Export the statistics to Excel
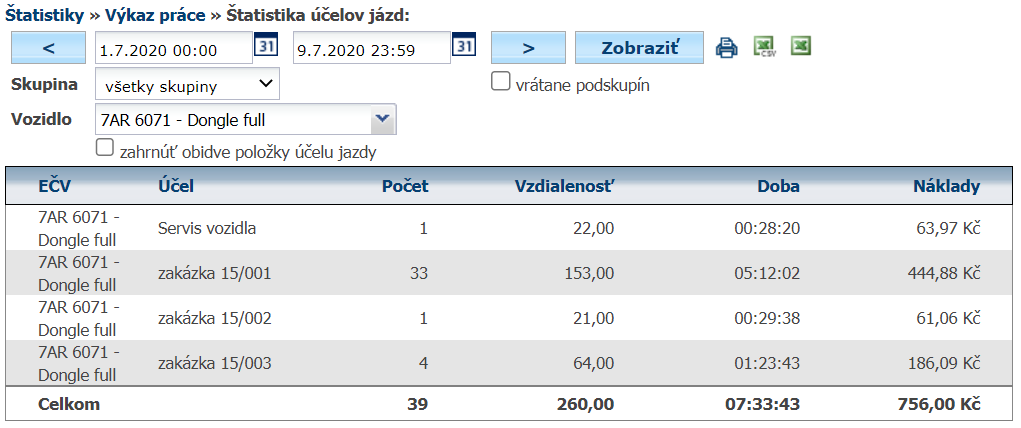This screenshot has height=428, width=1021. click(x=800, y=47)
